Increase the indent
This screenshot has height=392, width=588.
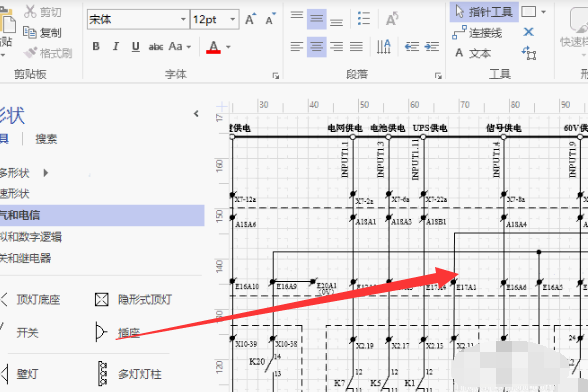[x=432, y=47]
